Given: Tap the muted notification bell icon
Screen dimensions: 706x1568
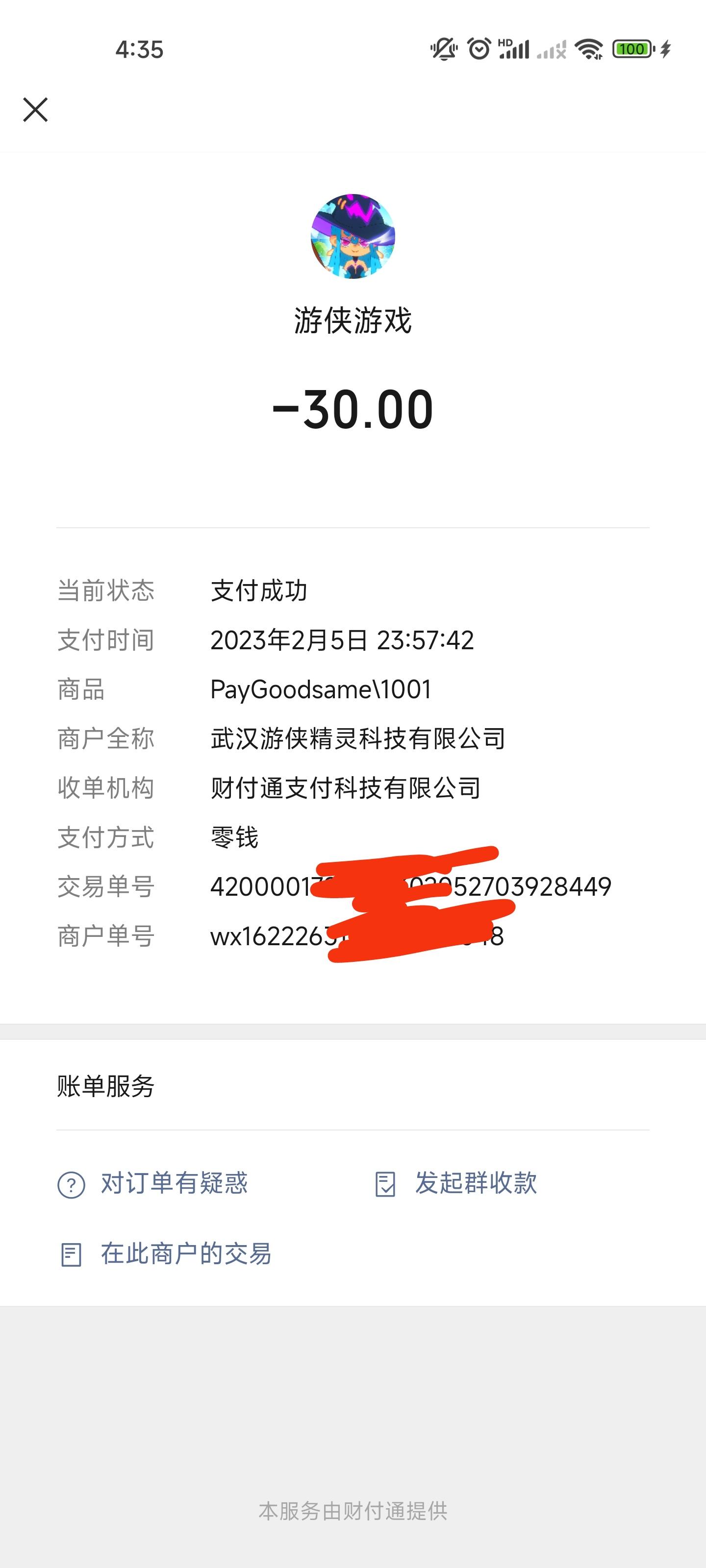Looking at the screenshot, I should tap(444, 49).
